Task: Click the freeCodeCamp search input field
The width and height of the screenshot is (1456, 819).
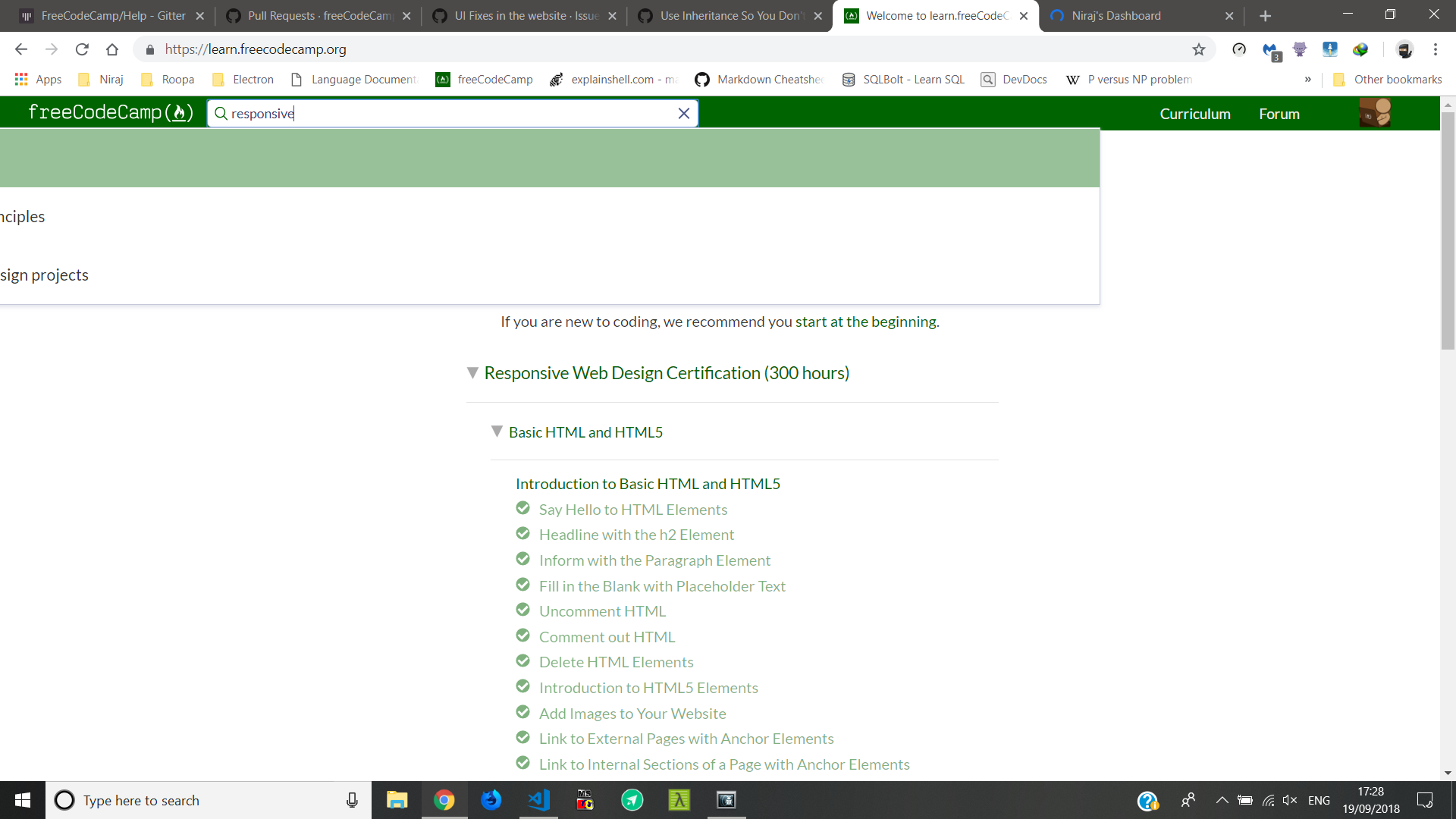Action: point(452,113)
